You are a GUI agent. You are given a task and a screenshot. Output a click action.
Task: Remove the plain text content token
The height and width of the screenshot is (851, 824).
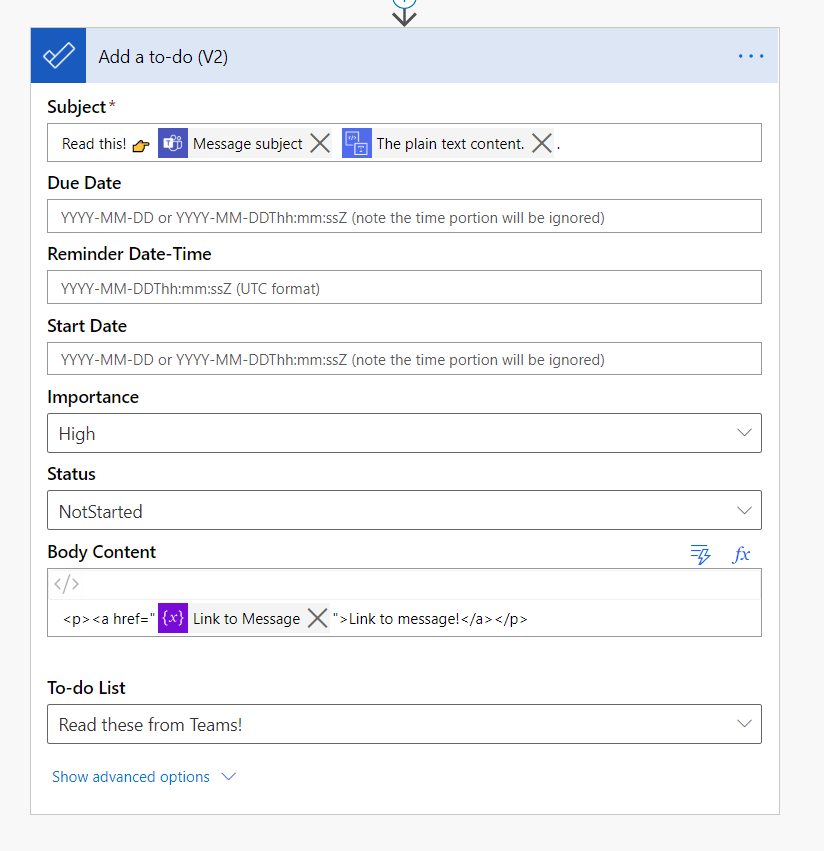(541, 143)
